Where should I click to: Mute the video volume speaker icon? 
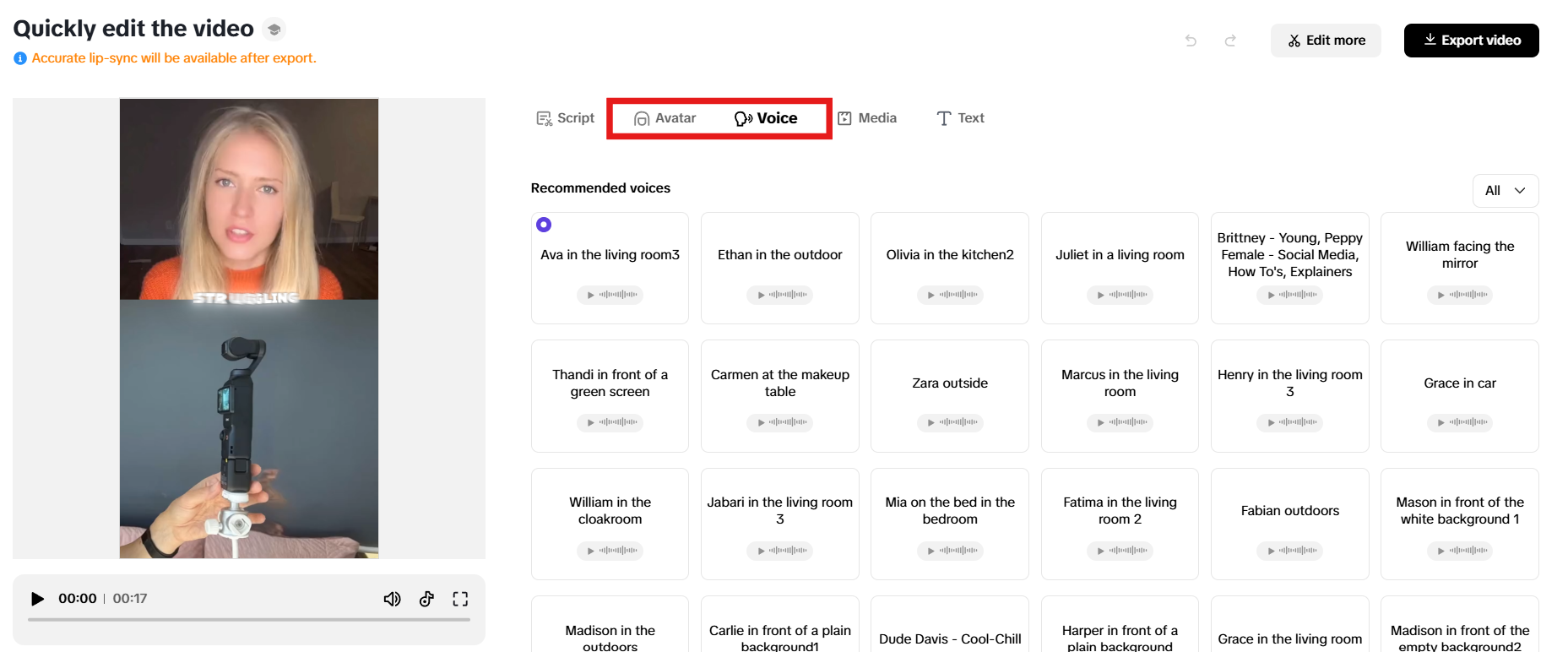(392, 599)
